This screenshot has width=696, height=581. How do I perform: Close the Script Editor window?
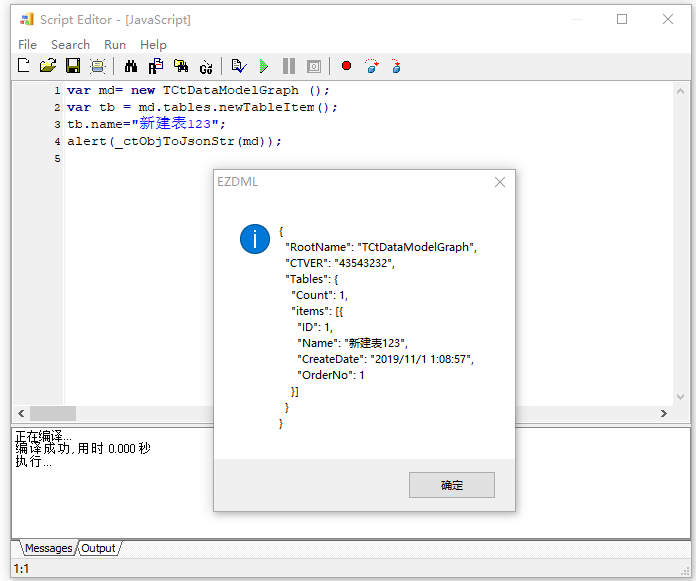pyautogui.click(x=668, y=19)
